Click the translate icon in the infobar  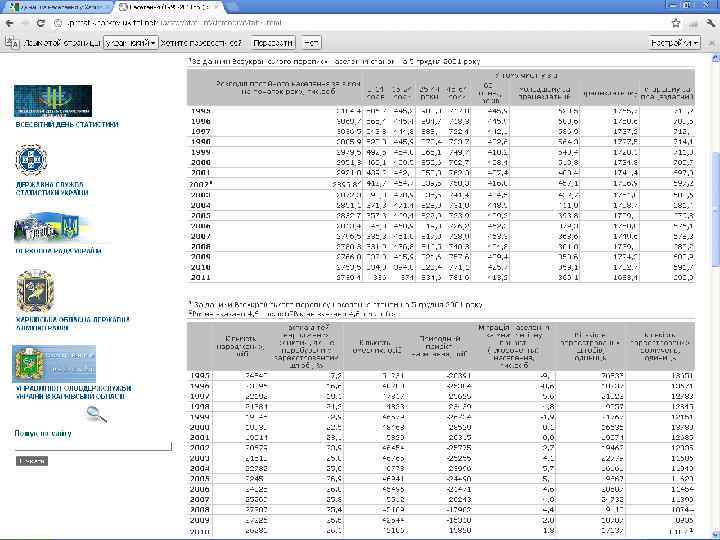[x=12, y=43]
